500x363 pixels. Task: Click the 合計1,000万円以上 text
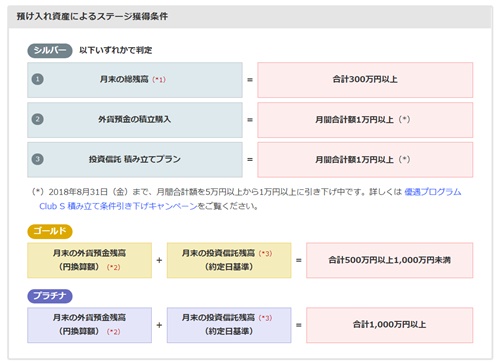[389, 324]
